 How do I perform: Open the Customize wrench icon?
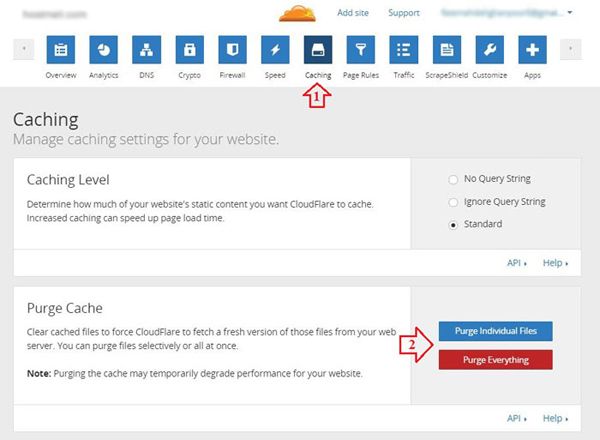[489, 50]
